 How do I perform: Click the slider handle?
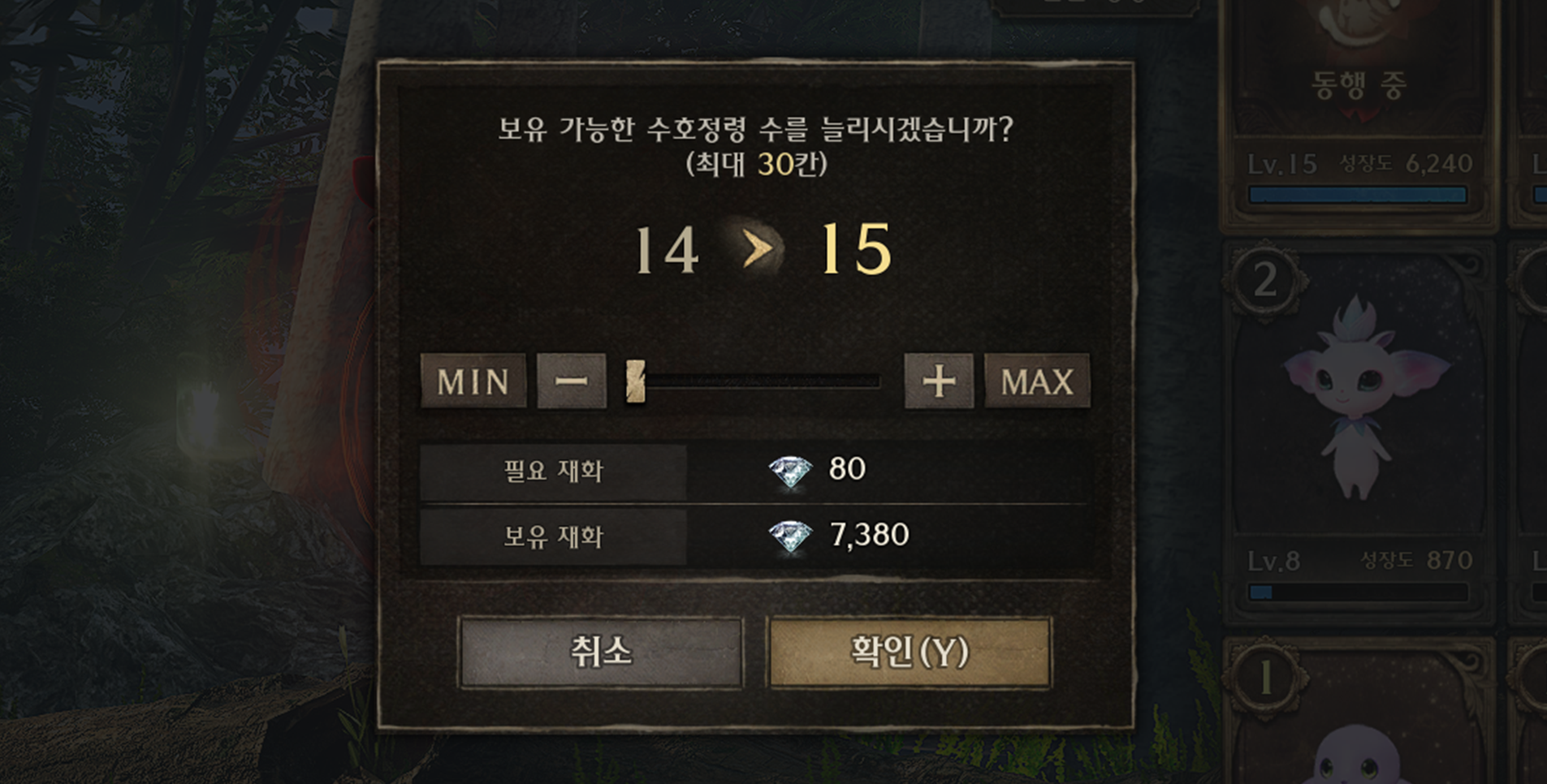point(636,381)
